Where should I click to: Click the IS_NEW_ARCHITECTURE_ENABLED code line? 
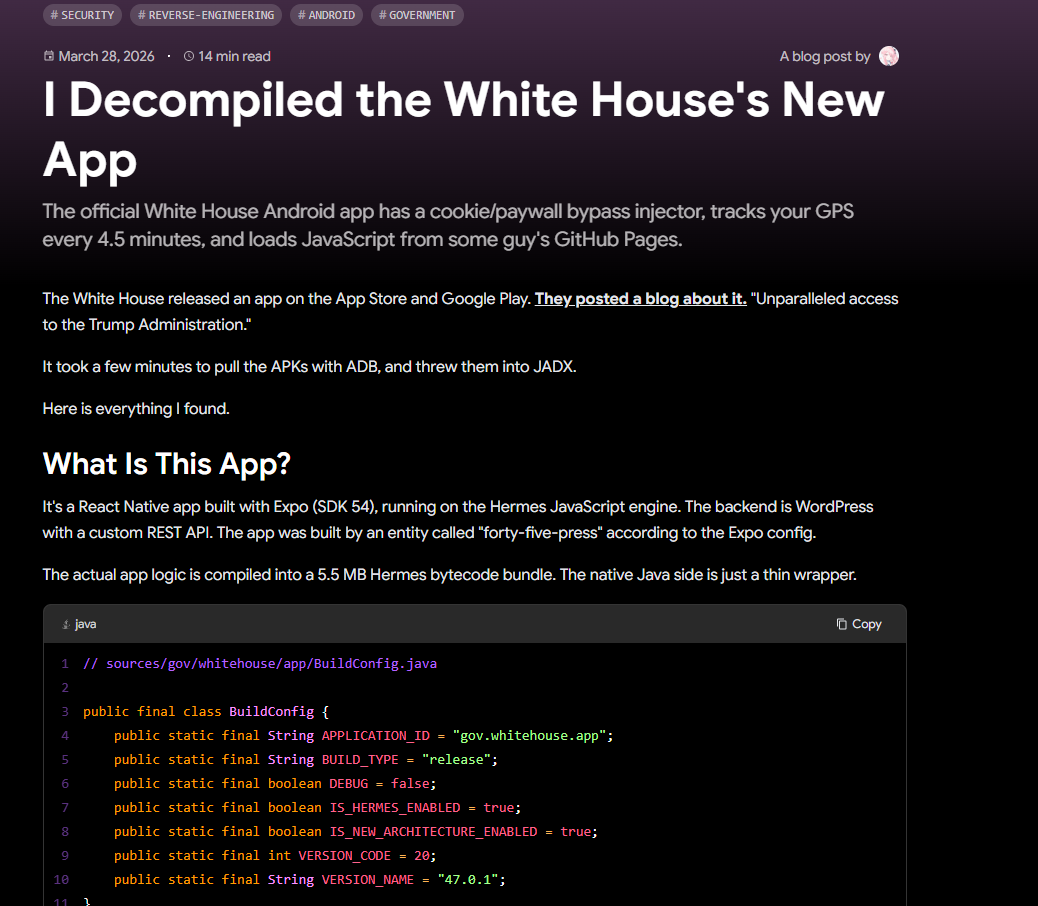pos(355,831)
